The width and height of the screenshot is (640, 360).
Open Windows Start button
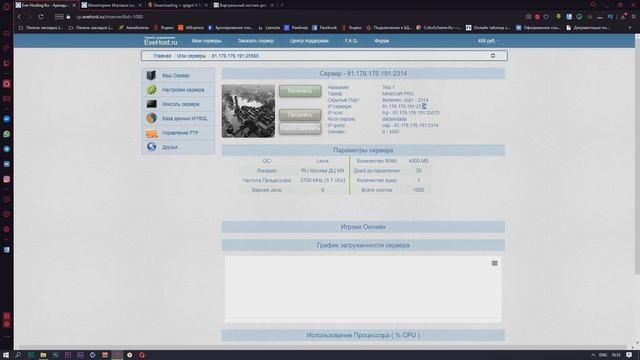point(6,355)
